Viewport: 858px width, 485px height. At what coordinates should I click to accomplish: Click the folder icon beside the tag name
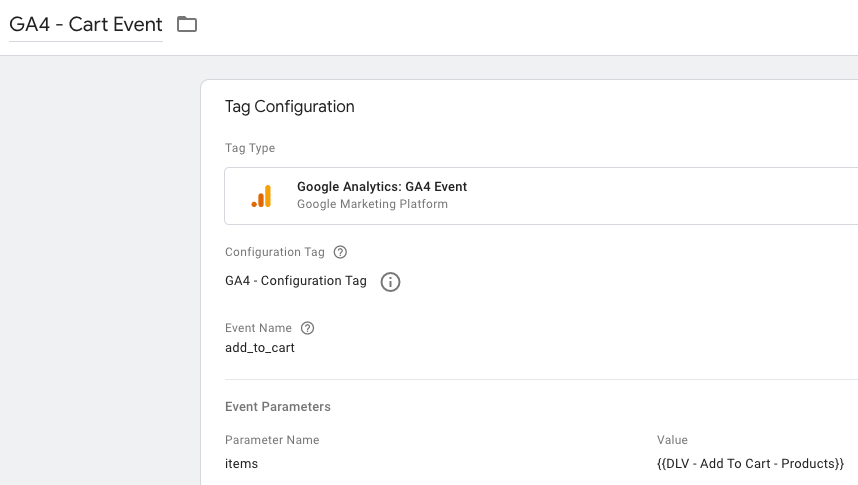tap(187, 24)
